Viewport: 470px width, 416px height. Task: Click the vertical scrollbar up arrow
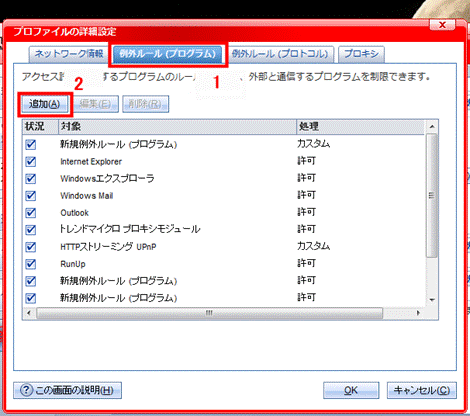[432, 127]
